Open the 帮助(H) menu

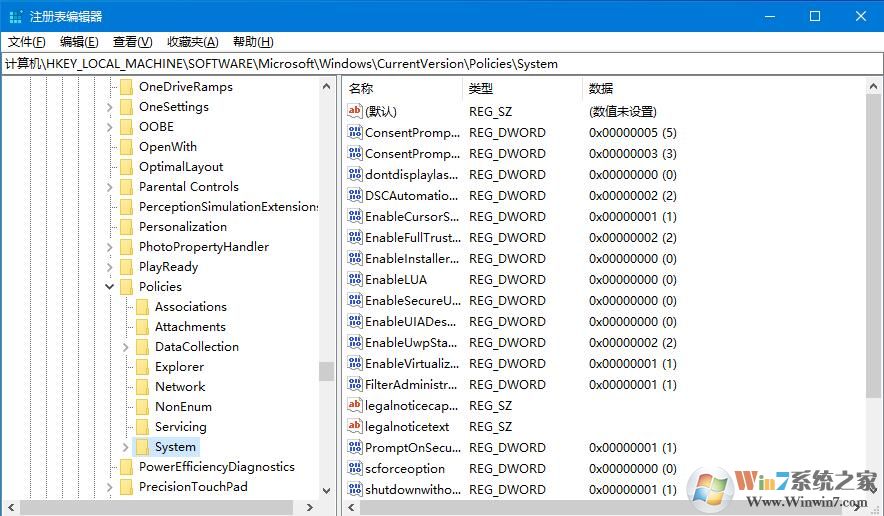(x=253, y=42)
